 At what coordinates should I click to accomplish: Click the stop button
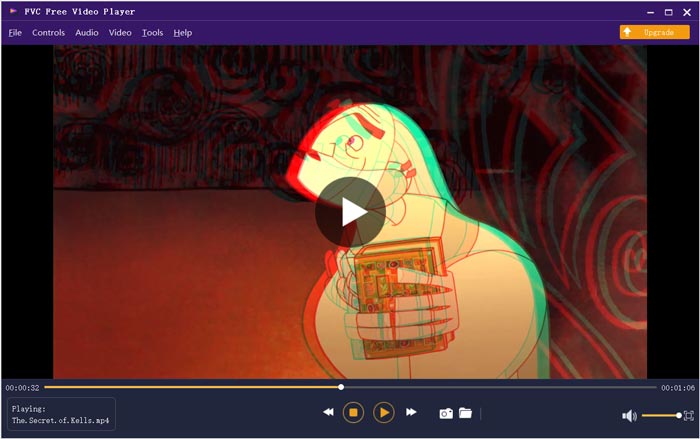pyautogui.click(x=353, y=412)
